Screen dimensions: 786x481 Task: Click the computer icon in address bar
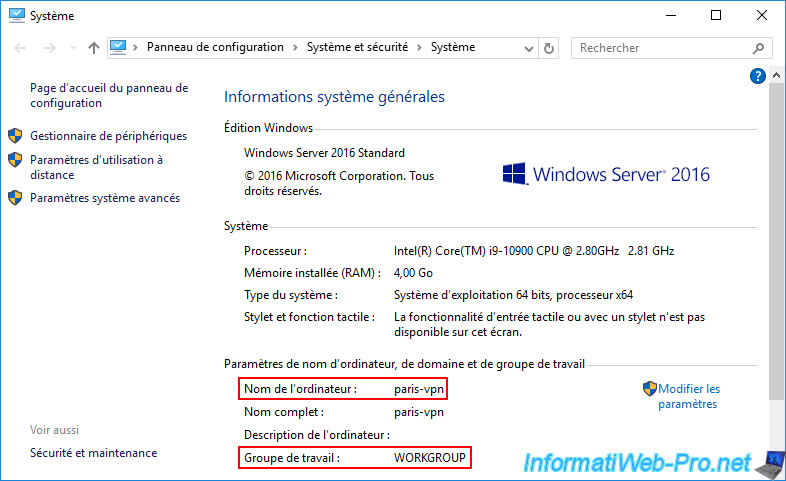click(119, 47)
